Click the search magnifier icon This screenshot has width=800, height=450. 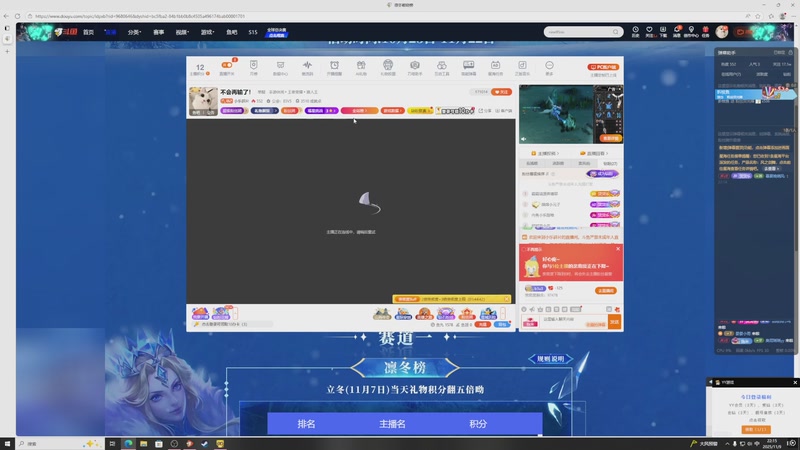click(x=616, y=32)
